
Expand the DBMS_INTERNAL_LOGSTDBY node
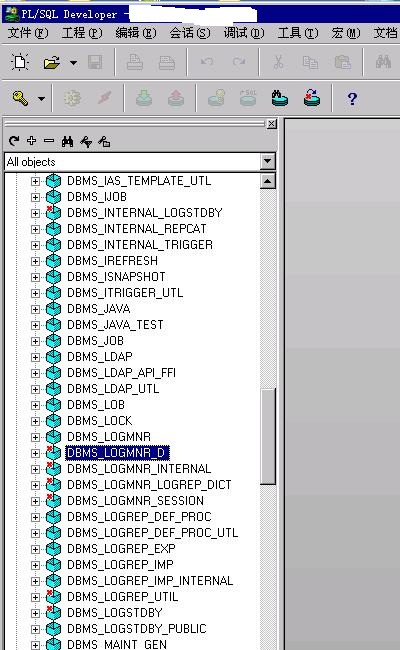(x=35, y=213)
